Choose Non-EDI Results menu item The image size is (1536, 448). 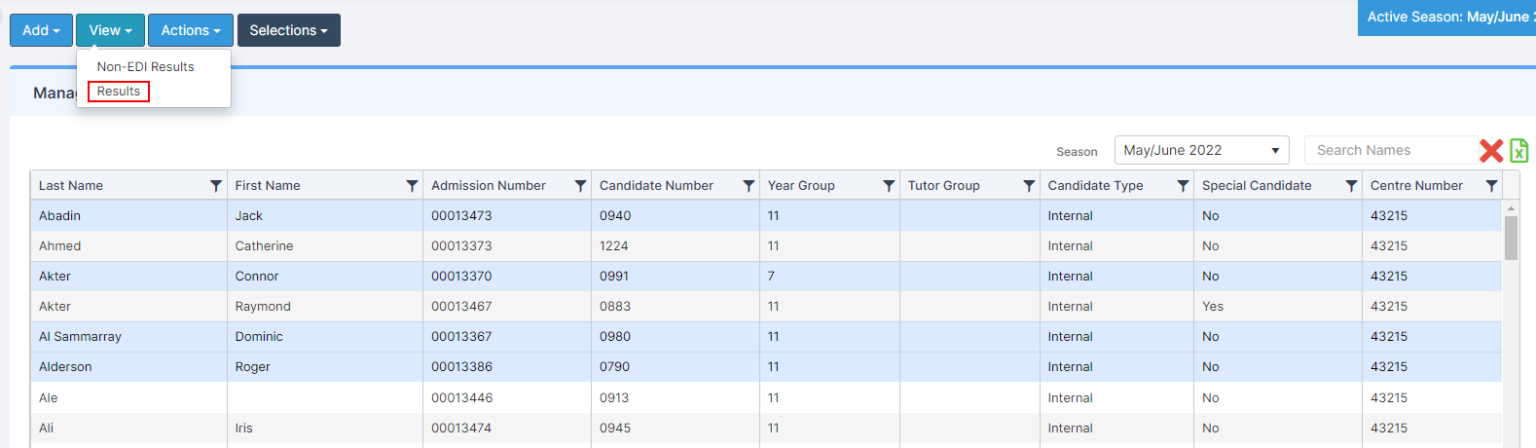click(x=145, y=67)
